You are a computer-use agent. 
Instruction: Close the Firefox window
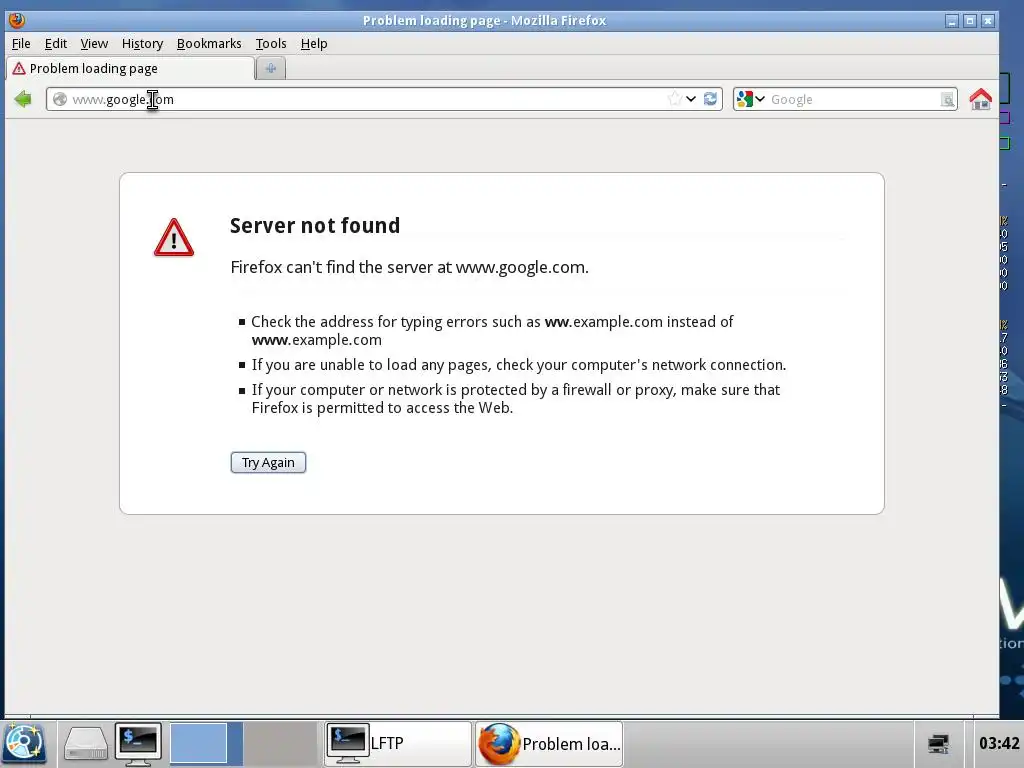coord(988,21)
